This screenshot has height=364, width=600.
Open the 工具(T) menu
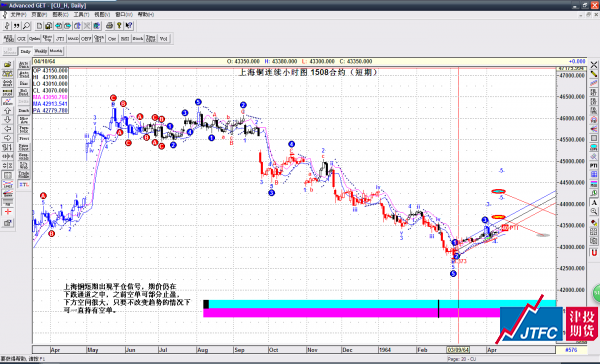pyautogui.click(x=81, y=15)
